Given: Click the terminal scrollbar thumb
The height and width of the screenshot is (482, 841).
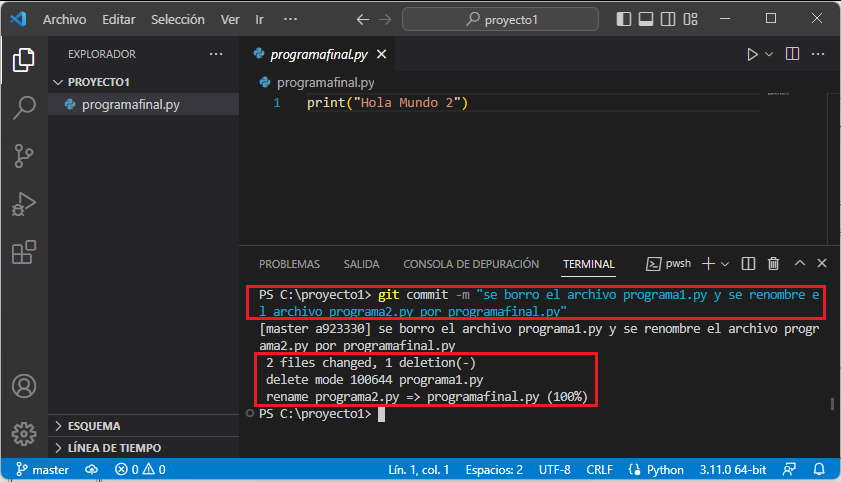Looking at the screenshot, I should 832,403.
